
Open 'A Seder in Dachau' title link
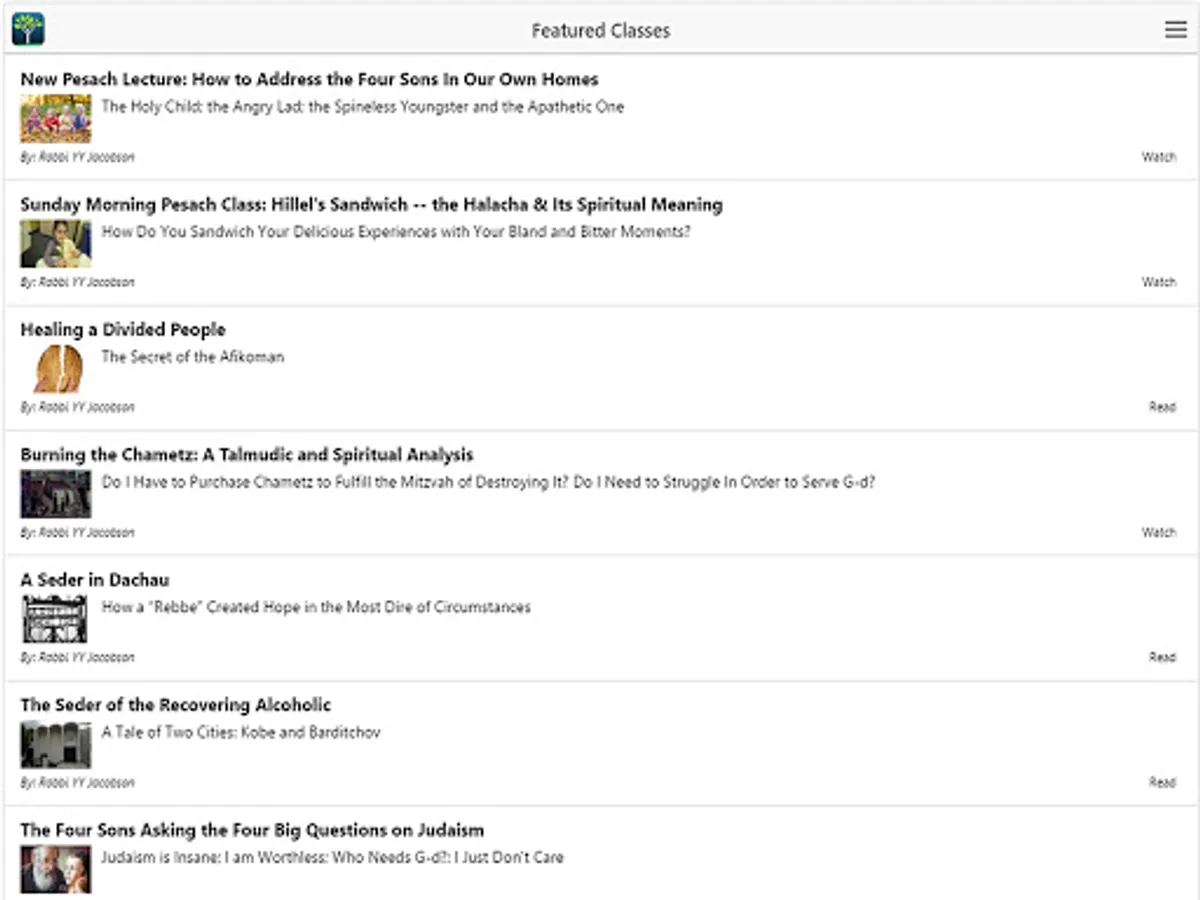pos(95,580)
